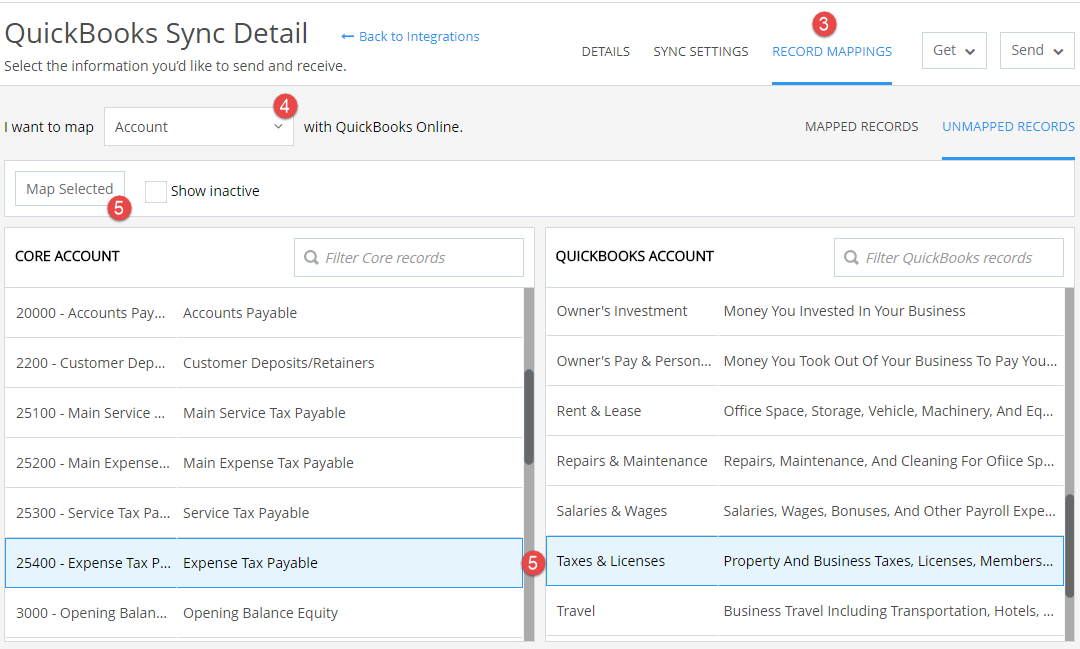The image size is (1080, 649).
Task: Click the Service Tax Payable description cell
Action: (x=246, y=513)
